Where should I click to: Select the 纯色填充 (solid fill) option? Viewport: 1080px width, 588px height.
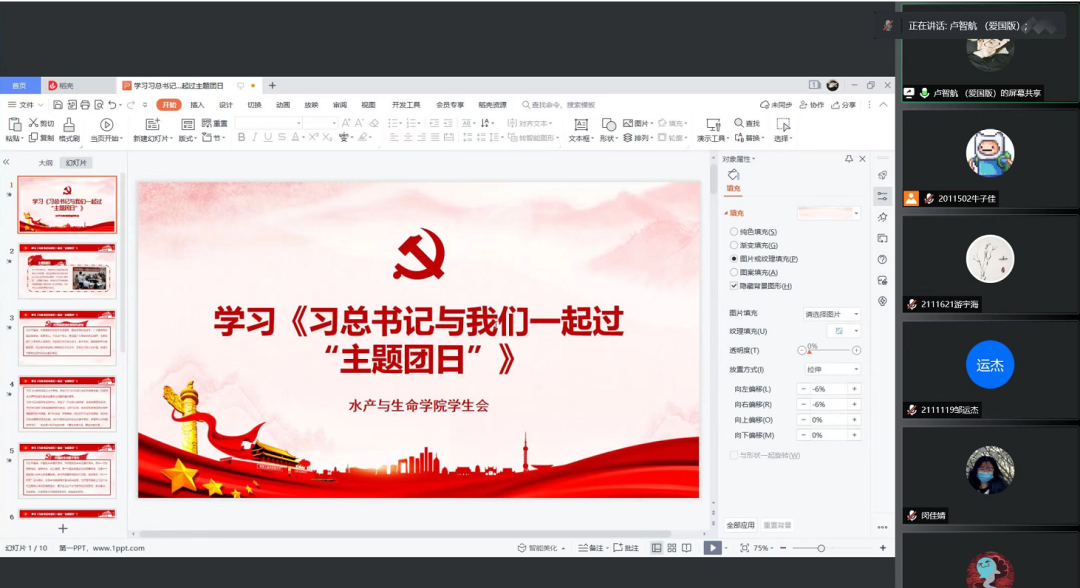click(733, 232)
